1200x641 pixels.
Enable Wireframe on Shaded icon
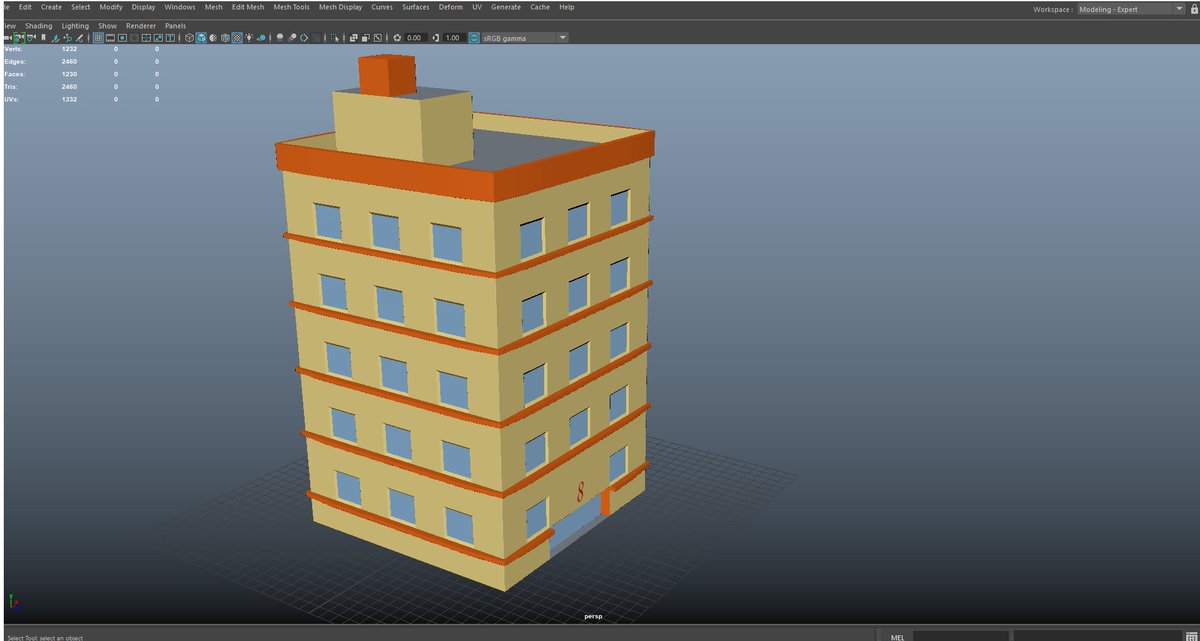click(x=225, y=38)
